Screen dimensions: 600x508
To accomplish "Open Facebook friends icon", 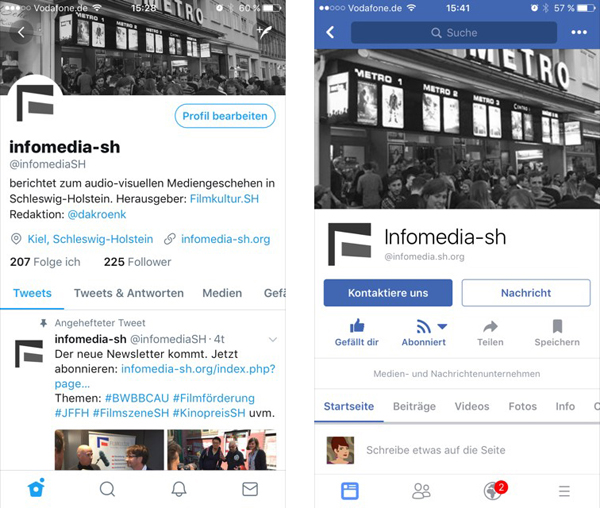I will point(421,491).
